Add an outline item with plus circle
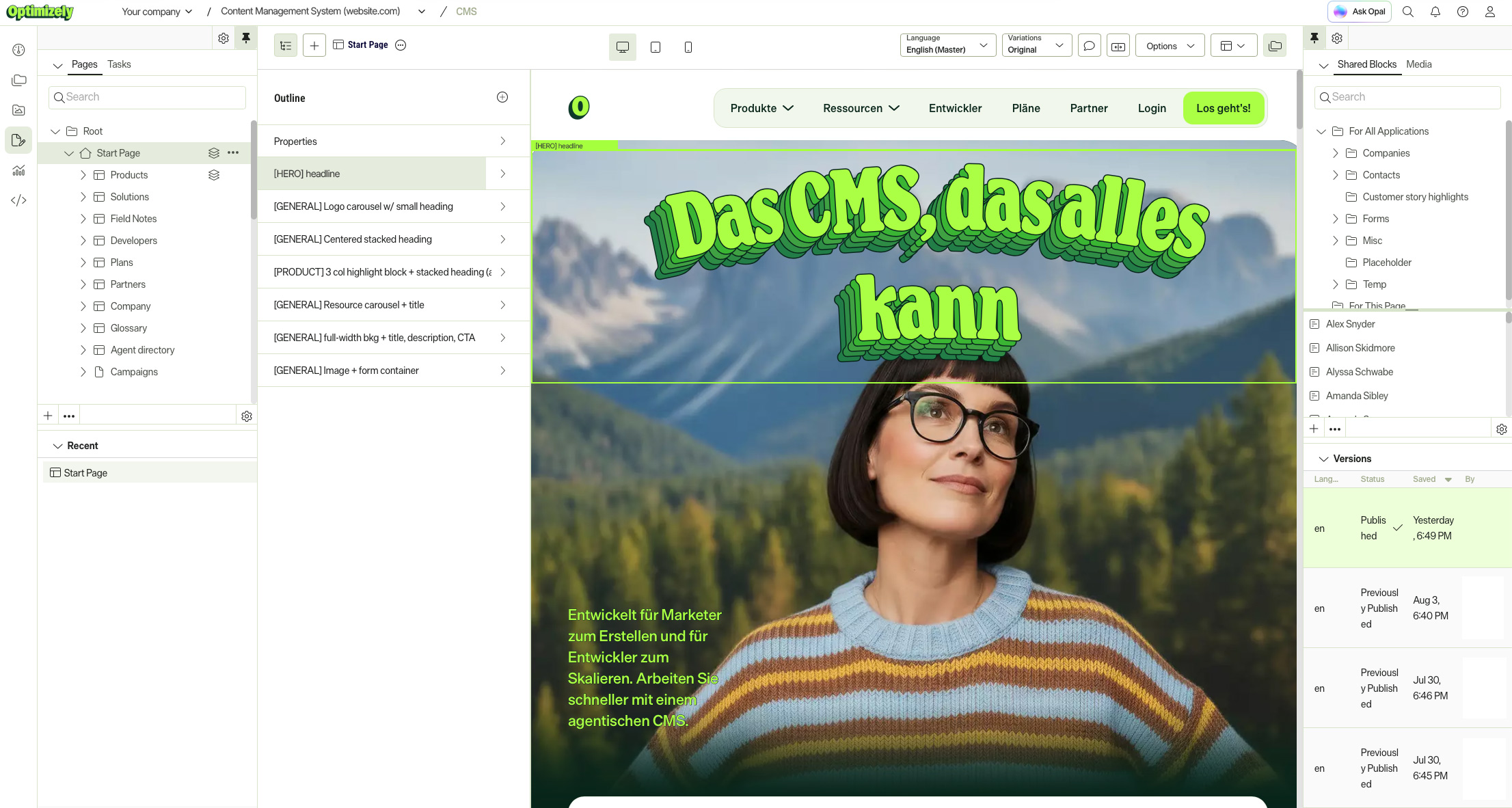 click(x=502, y=97)
